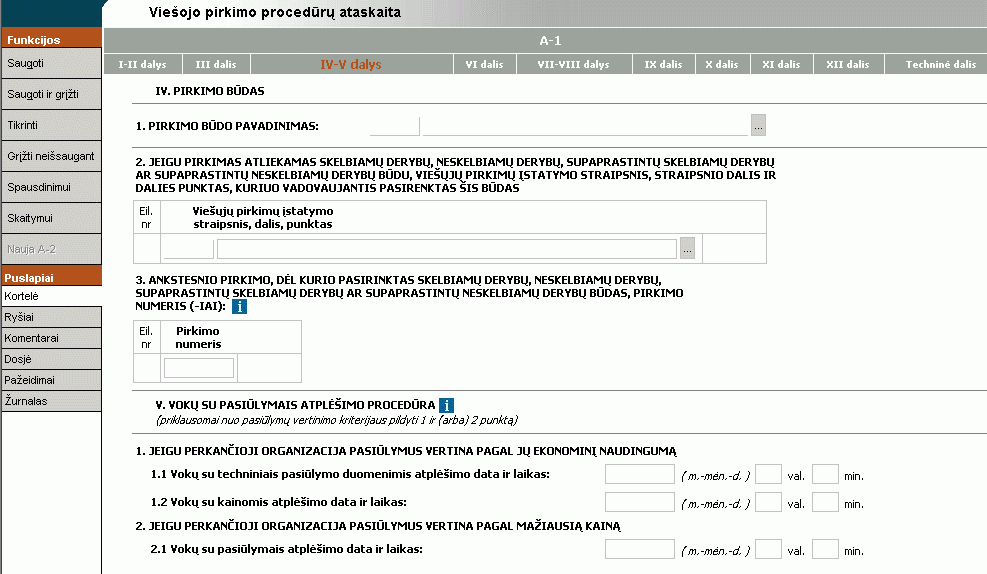Click the Nauja A-2 button
The height and width of the screenshot is (574, 987).
click(x=51, y=249)
